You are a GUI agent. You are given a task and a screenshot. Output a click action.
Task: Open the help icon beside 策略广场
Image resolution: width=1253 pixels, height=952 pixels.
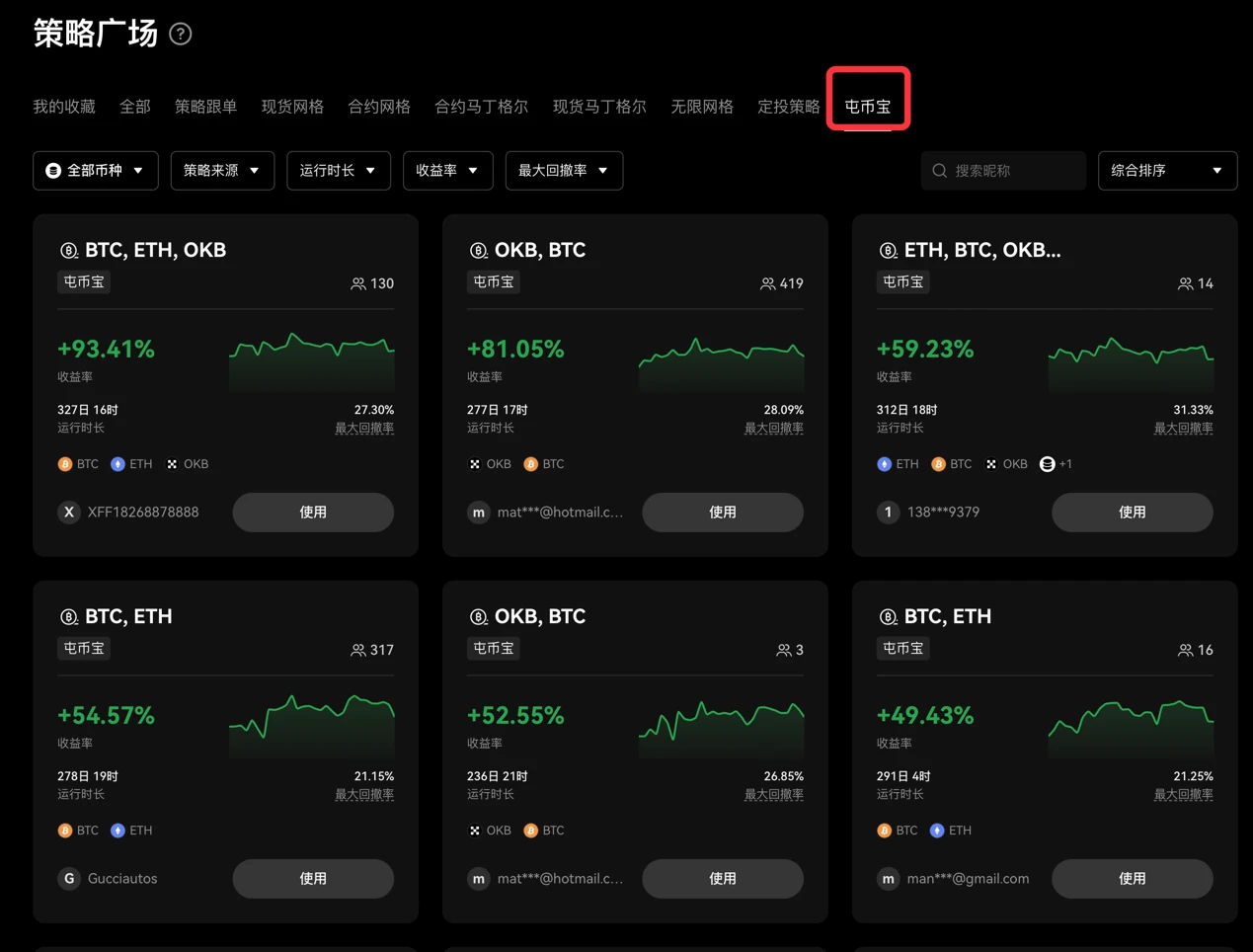point(181,35)
